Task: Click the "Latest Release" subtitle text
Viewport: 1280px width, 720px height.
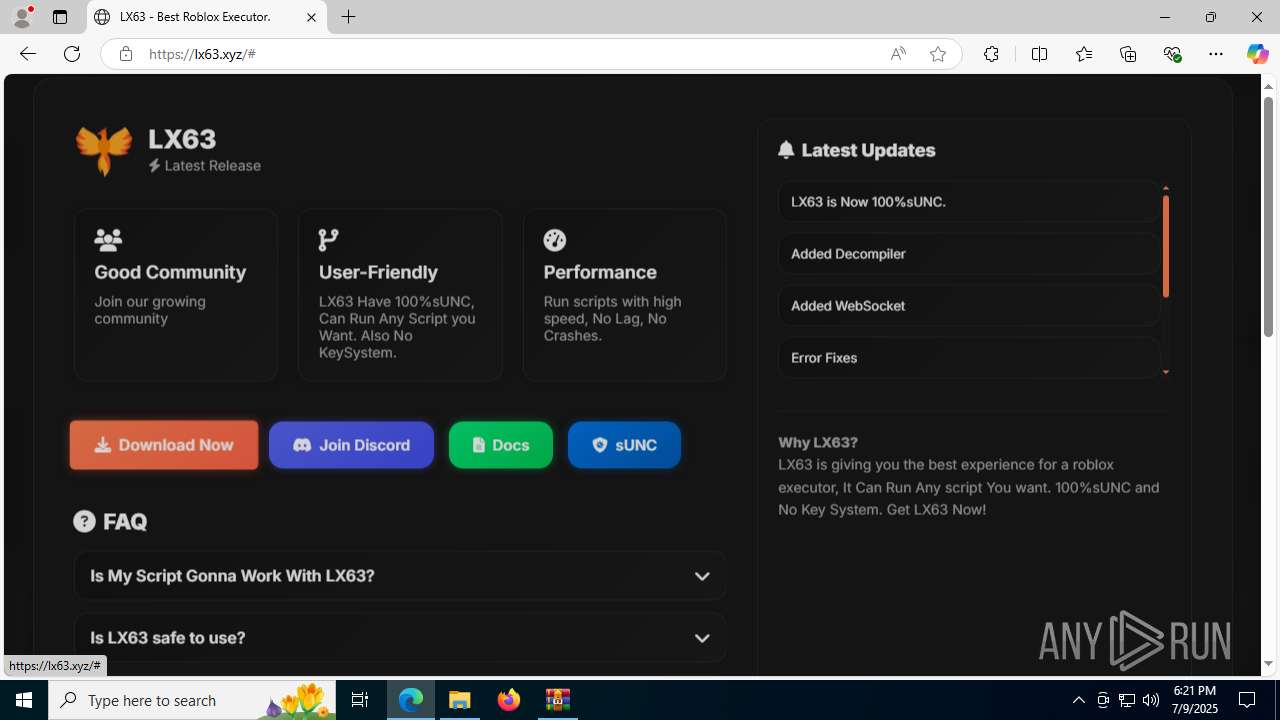Action: pos(212,166)
